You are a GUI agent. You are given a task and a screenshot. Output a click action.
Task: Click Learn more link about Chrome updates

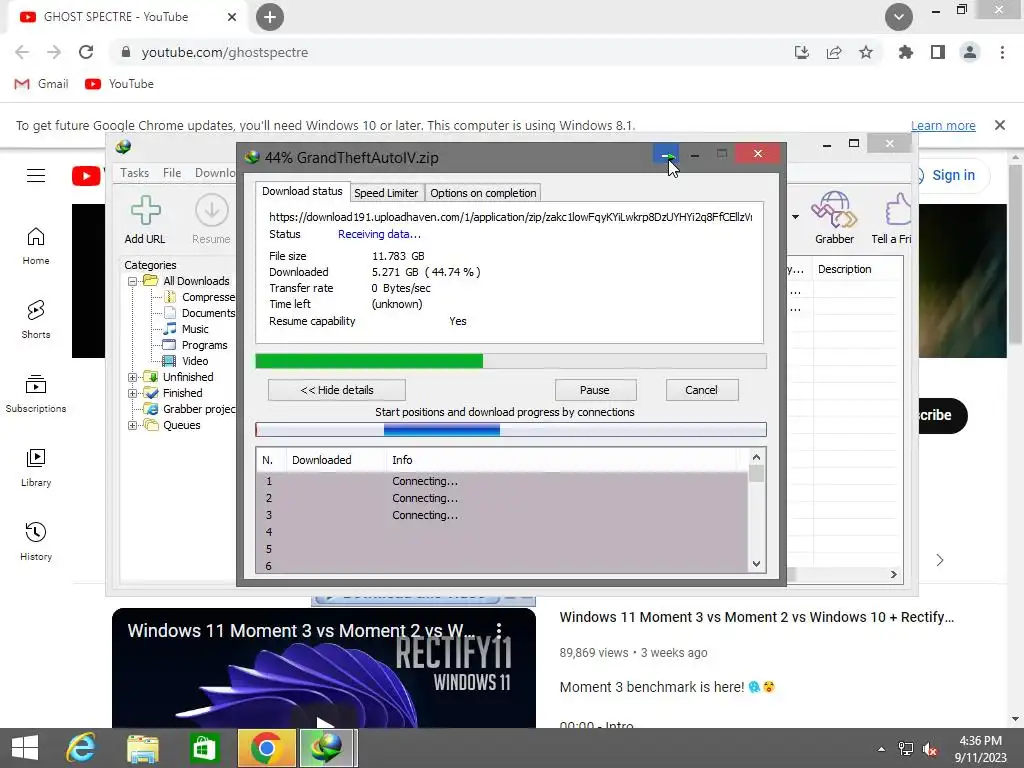point(943,125)
